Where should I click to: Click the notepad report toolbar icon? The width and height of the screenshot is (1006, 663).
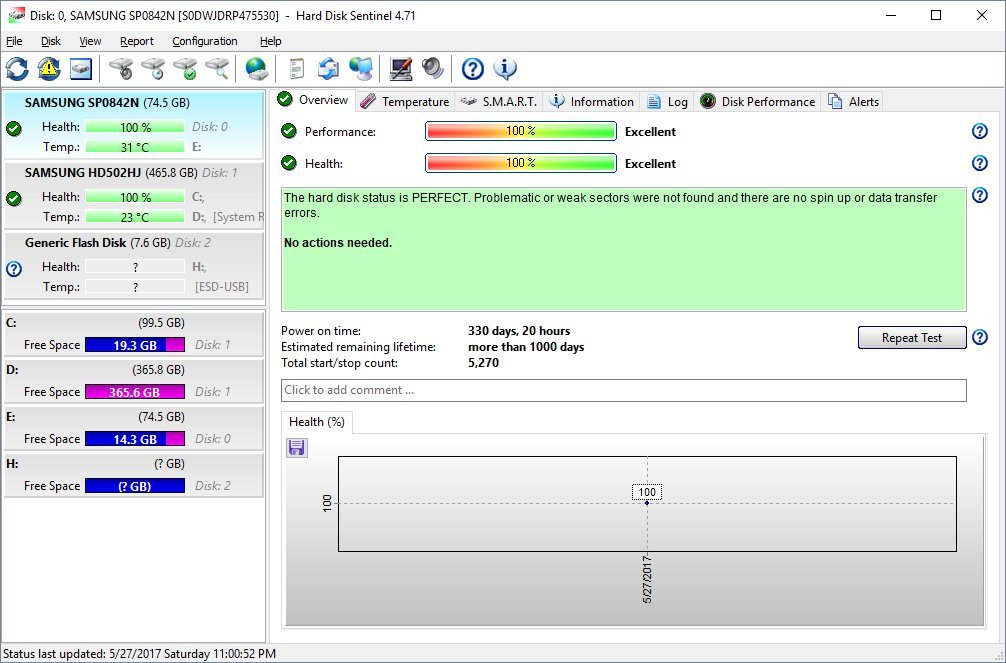point(296,69)
